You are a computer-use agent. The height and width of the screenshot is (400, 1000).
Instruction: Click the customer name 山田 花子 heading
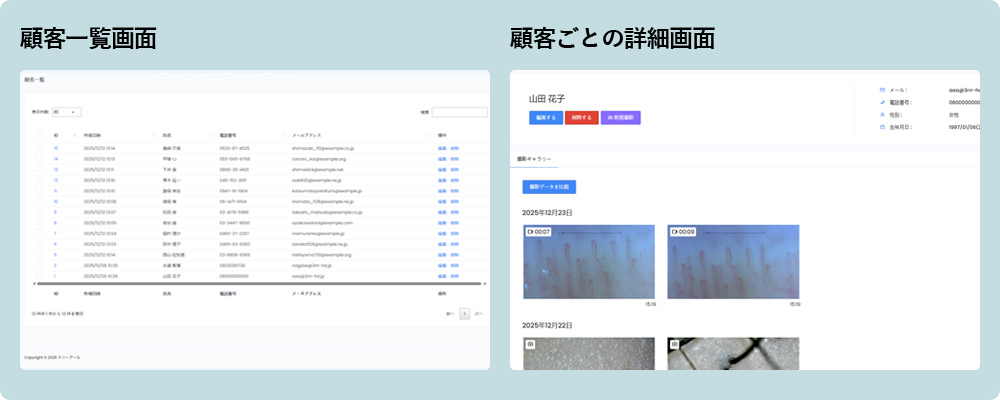[x=547, y=99]
